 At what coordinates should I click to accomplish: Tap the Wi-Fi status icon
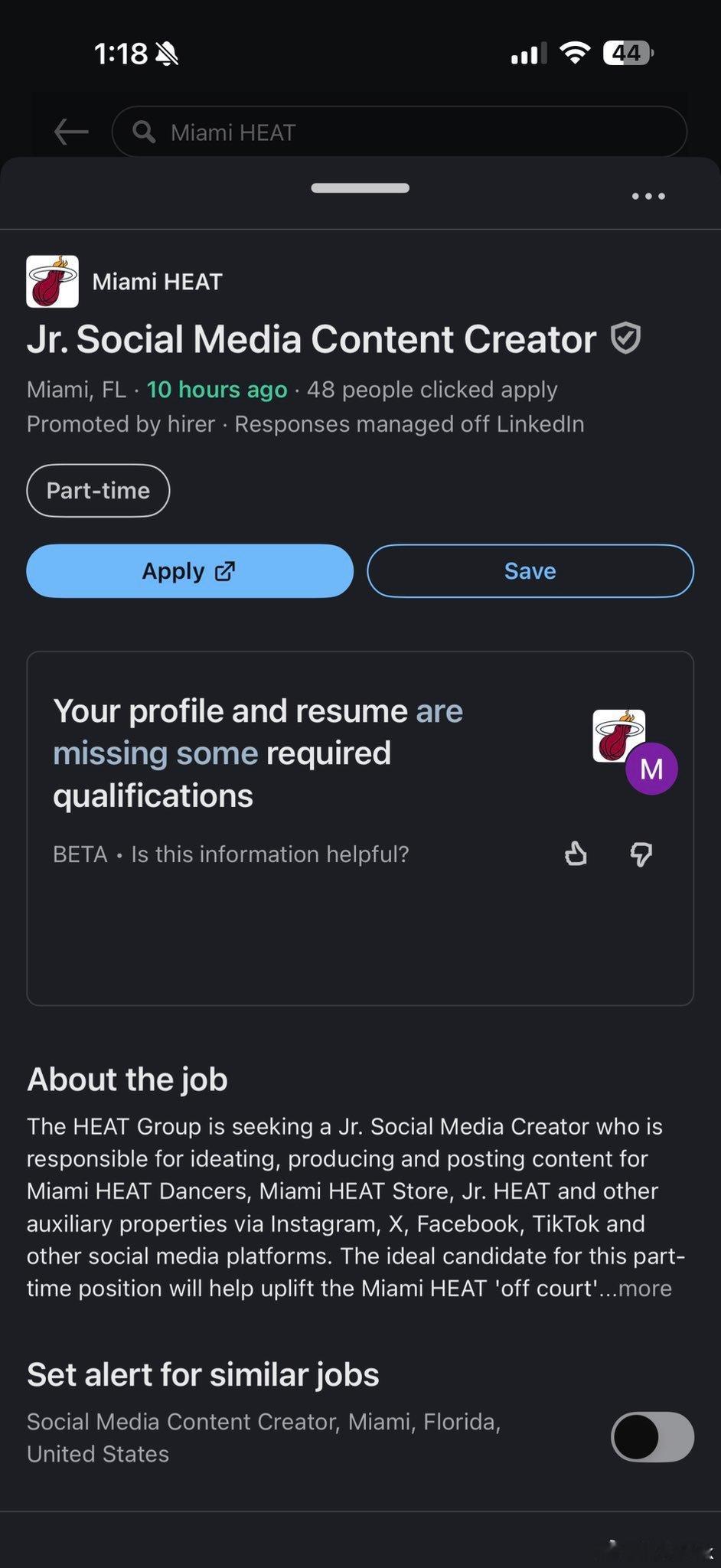click(x=574, y=53)
